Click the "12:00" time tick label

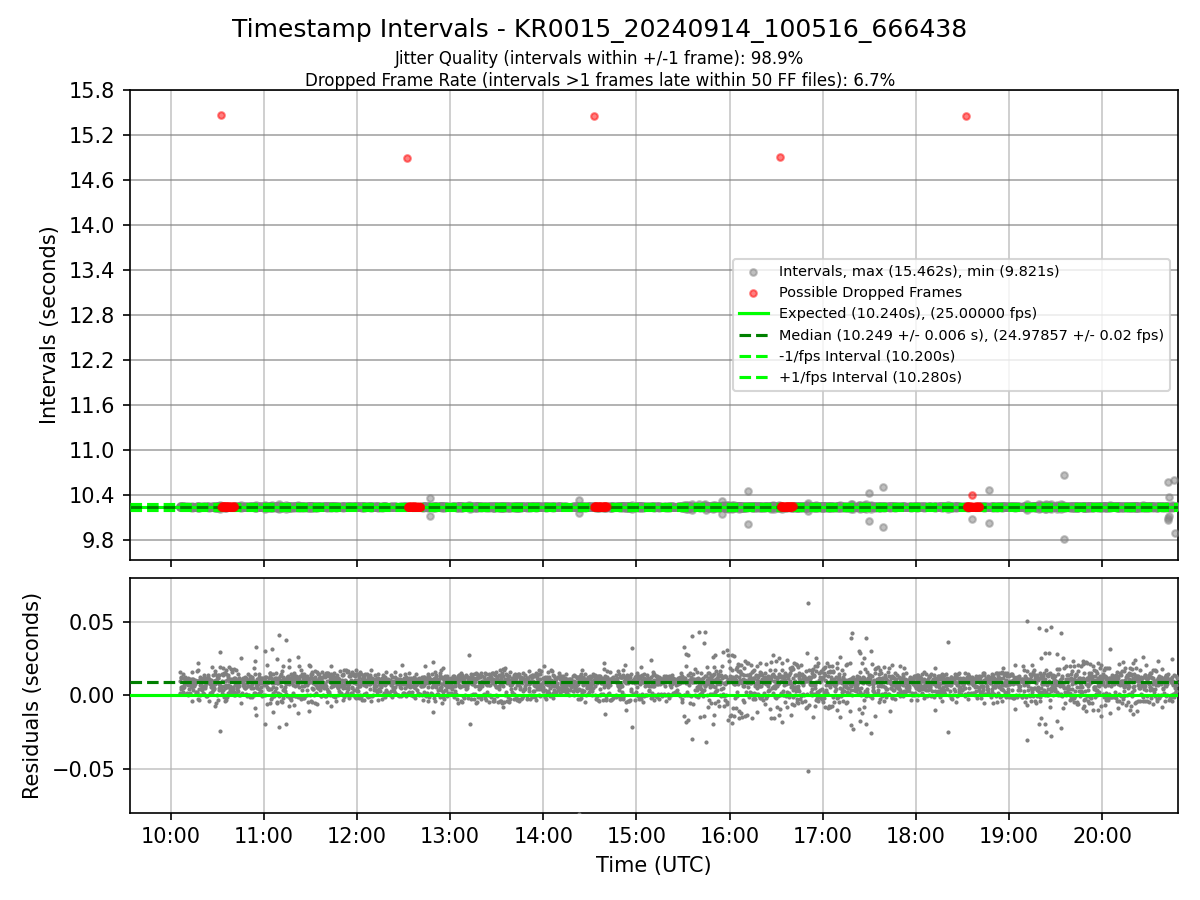[x=357, y=835]
